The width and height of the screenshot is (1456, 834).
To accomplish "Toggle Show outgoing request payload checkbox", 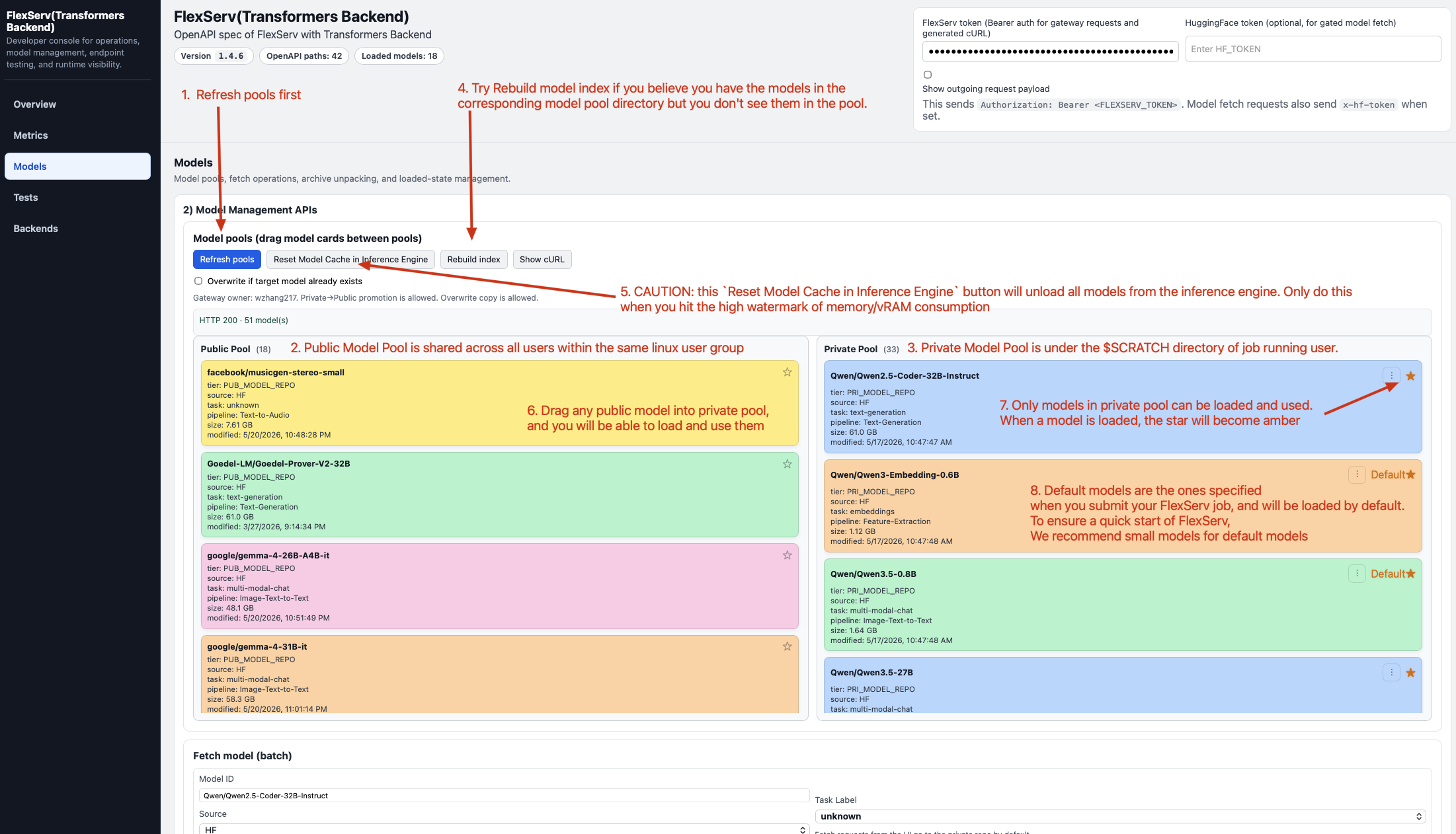I will tap(928, 75).
